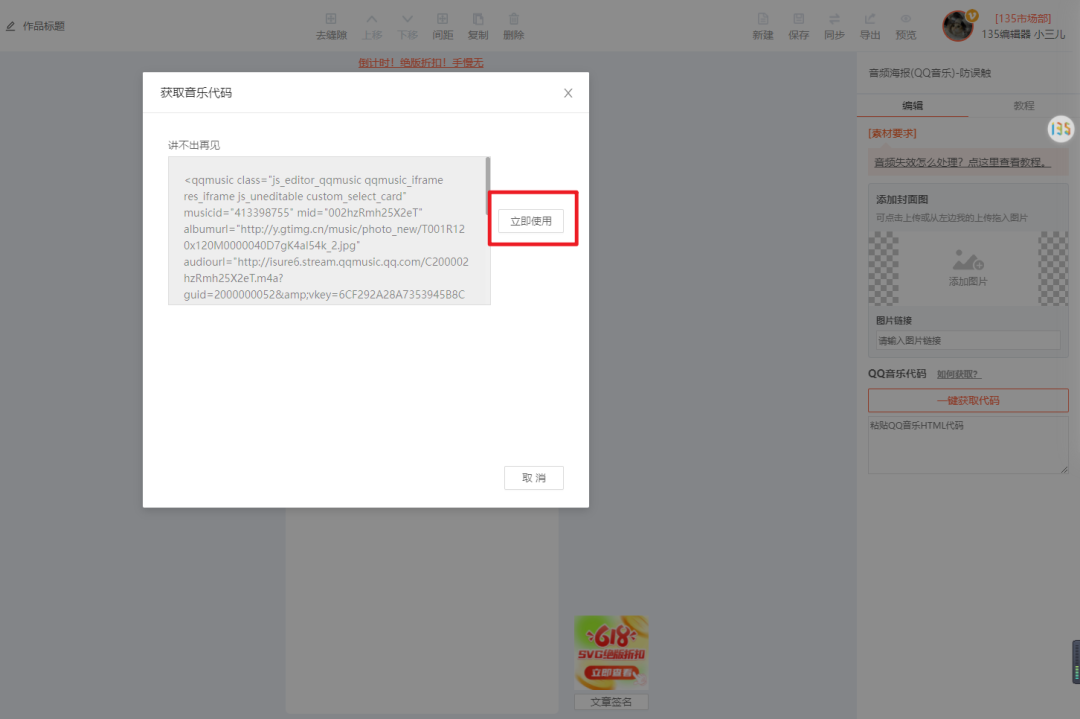This screenshot has width=1080, height=719.
Task: Click the 文章签名 button
Action: click(x=611, y=702)
